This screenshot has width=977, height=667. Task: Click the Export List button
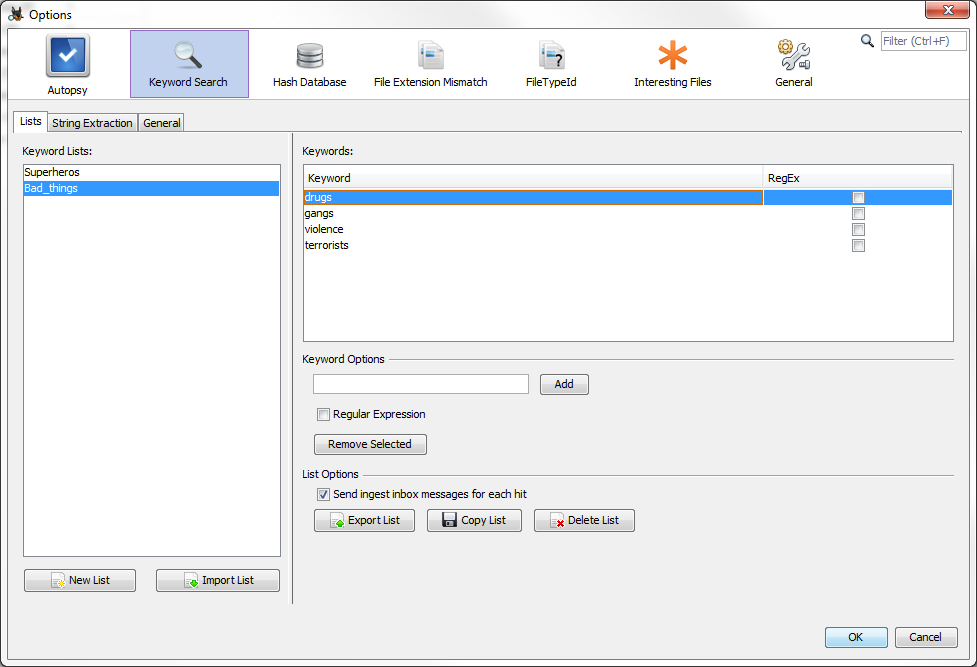click(x=365, y=521)
